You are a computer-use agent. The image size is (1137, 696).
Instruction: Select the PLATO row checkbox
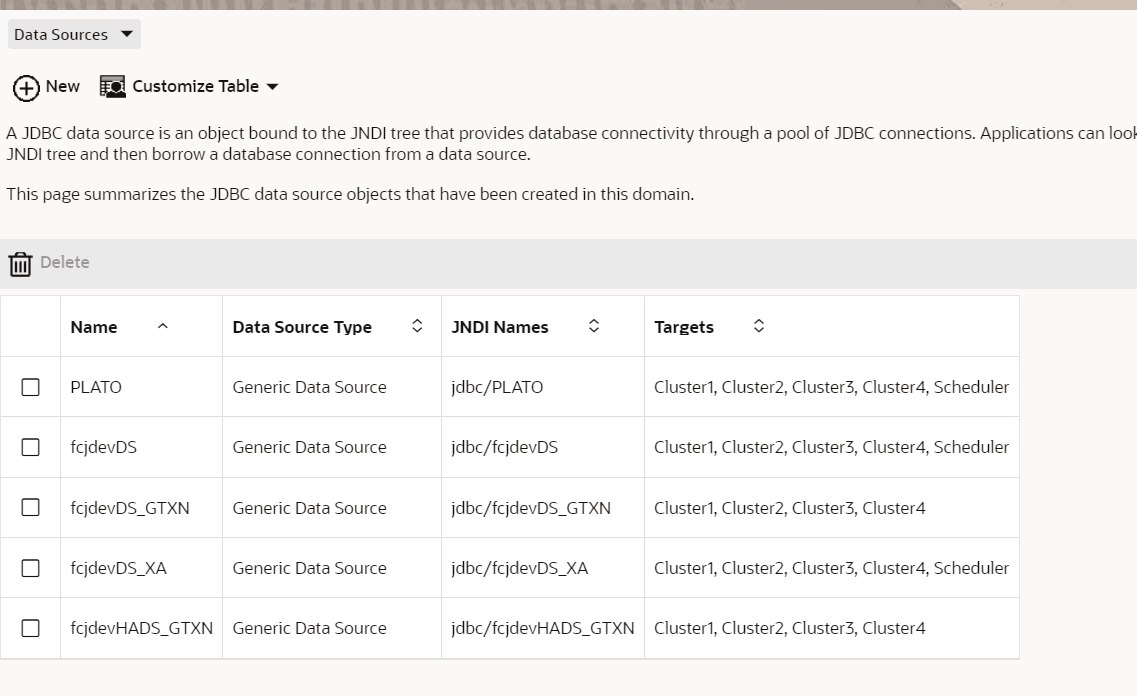[31, 387]
